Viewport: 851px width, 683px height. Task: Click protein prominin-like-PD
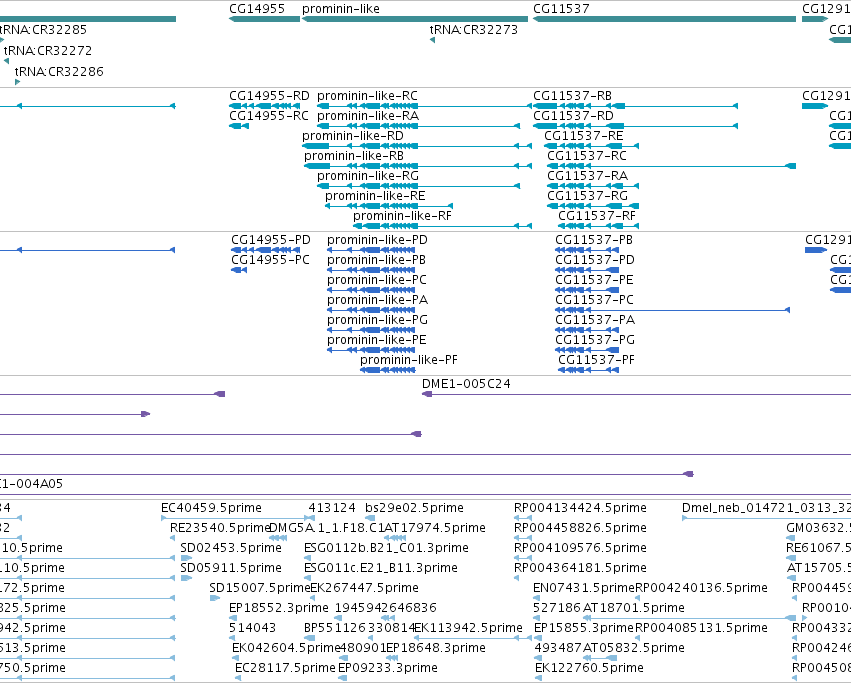tap(377, 241)
